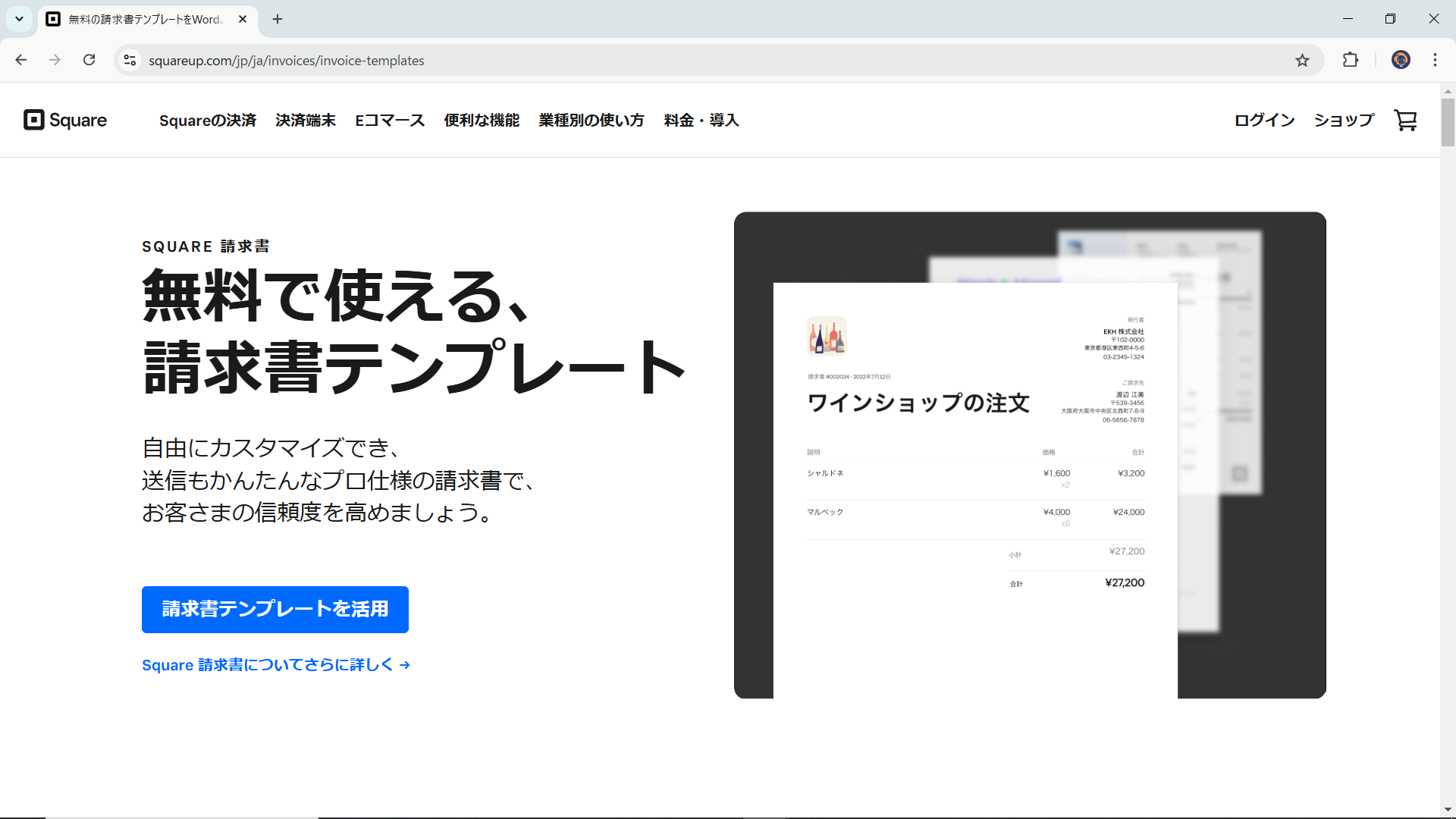
Task: Close the 無料の請求書テンプレート tab
Action: (x=243, y=19)
